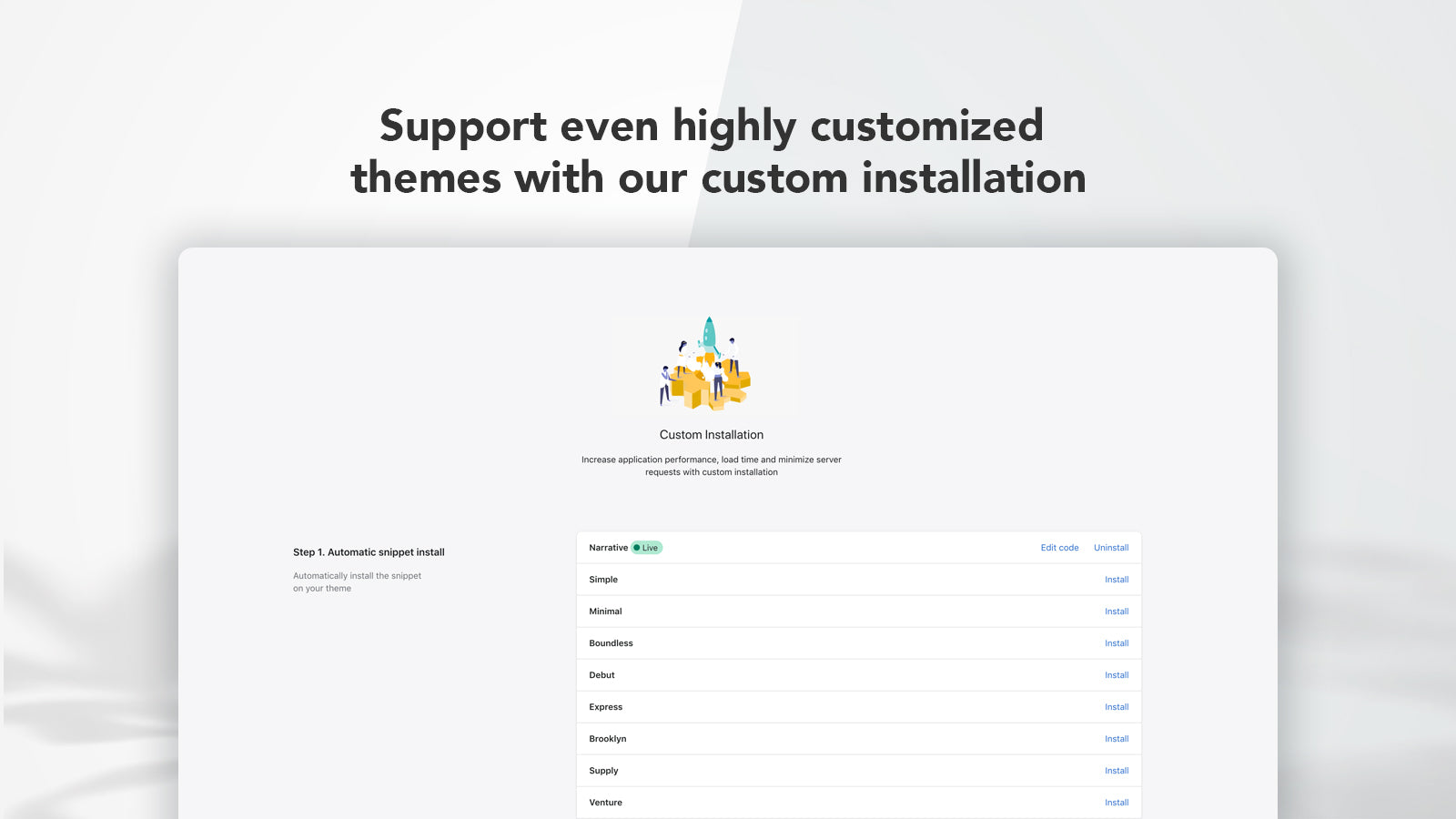The width and height of the screenshot is (1456, 819).
Task: Install the Debut theme
Action: 1117,674
